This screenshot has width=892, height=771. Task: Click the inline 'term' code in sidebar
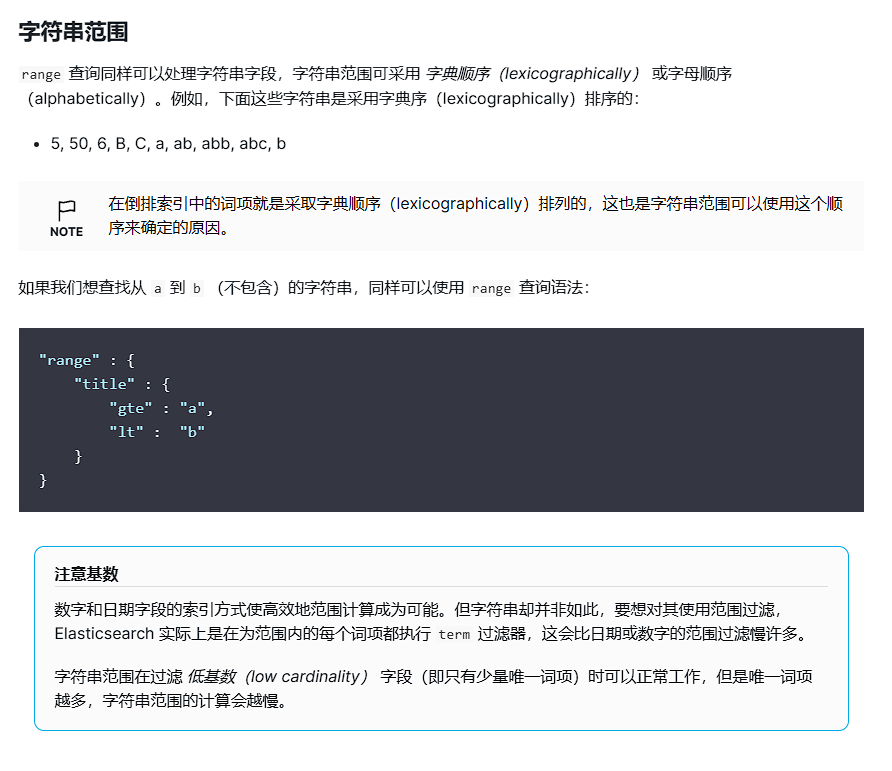click(454, 634)
